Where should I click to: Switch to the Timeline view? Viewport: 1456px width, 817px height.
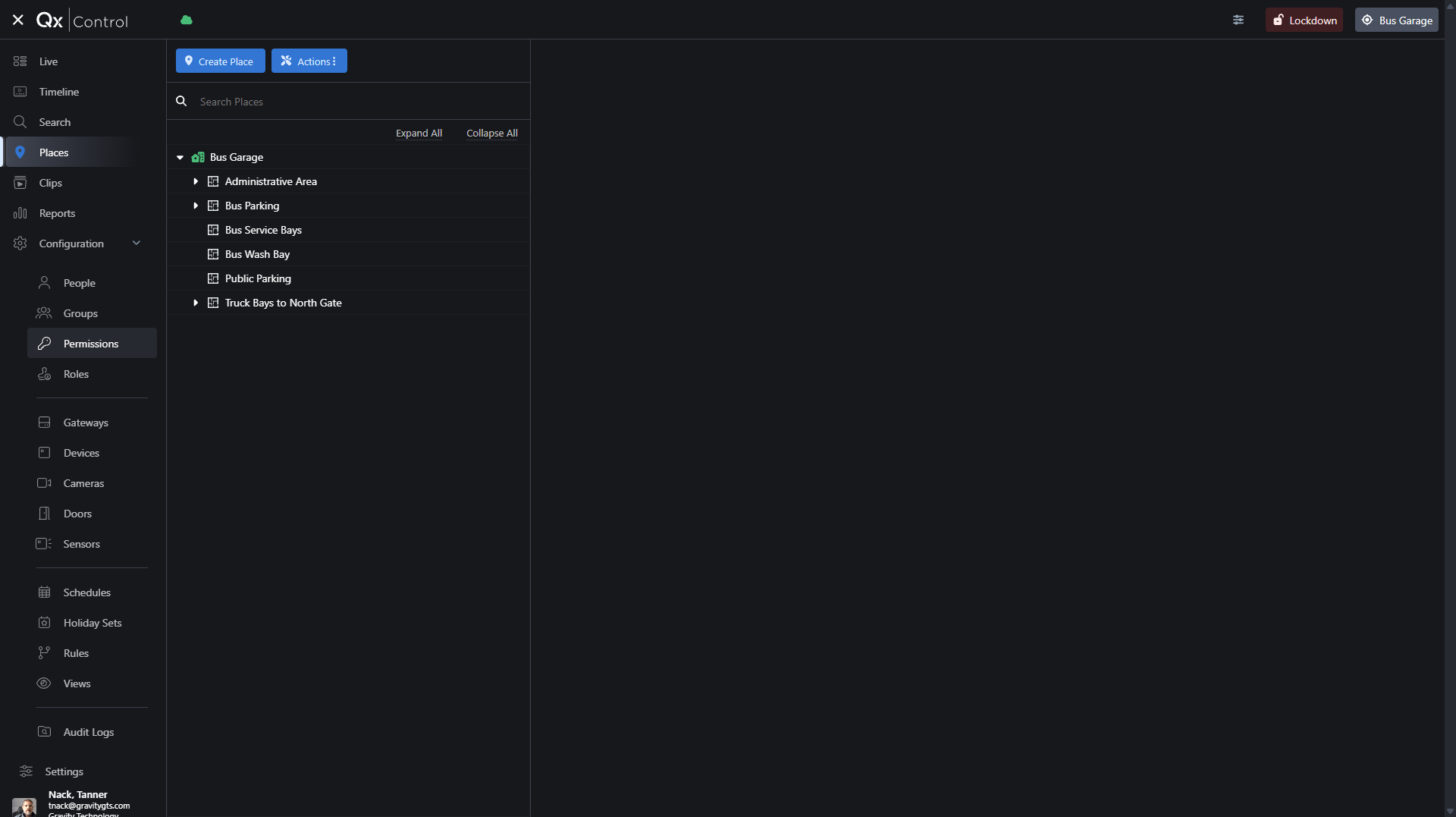click(58, 92)
